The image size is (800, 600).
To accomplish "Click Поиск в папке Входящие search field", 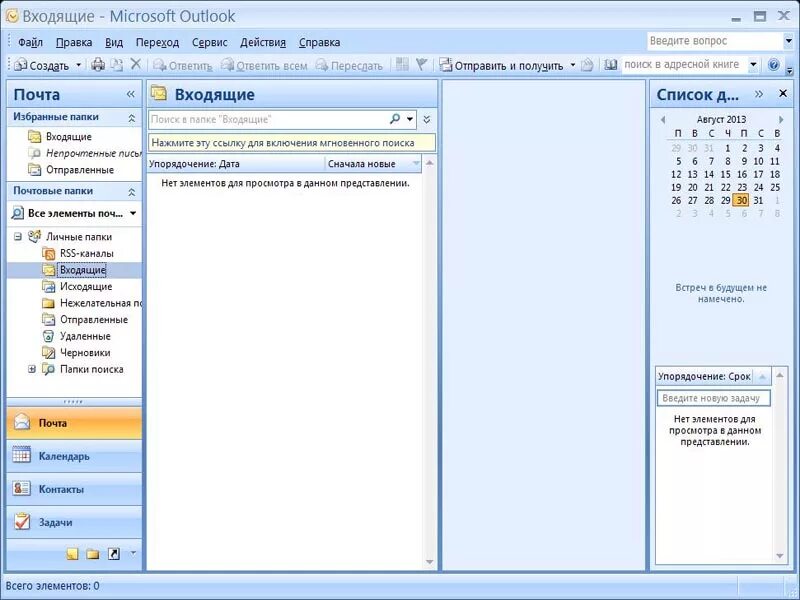I will [268, 119].
